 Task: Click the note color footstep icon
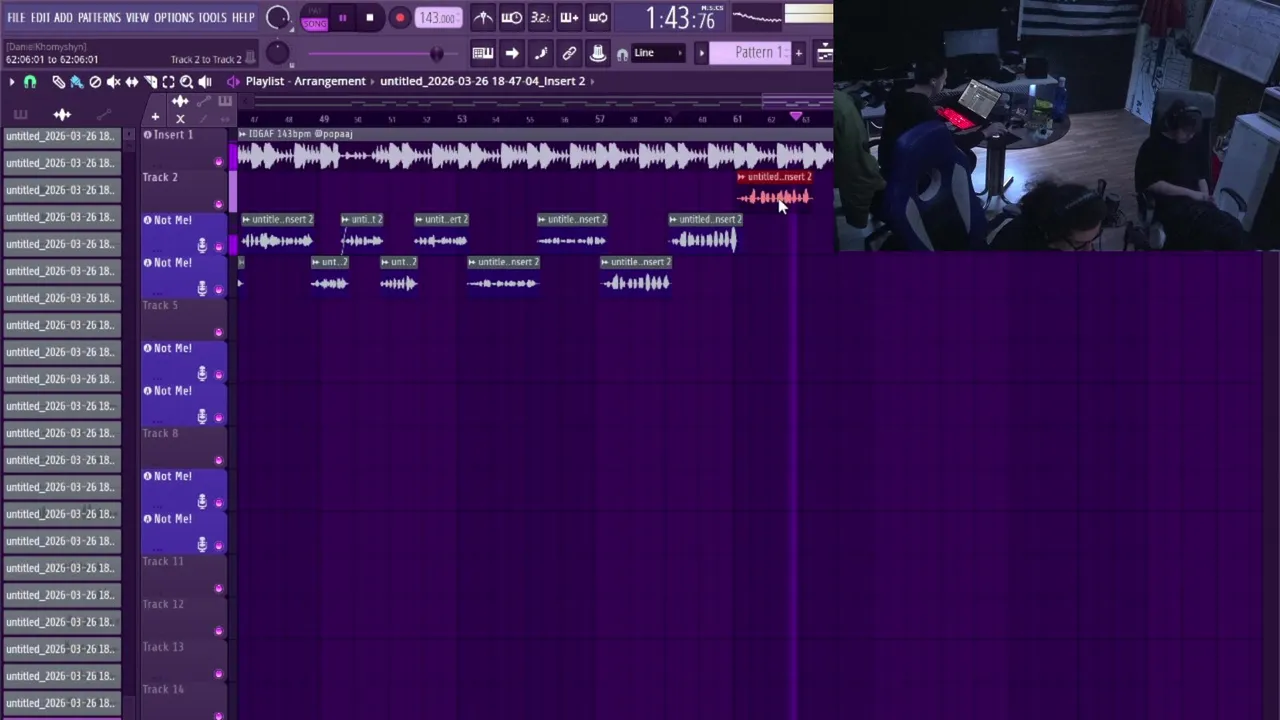[541, 53]
